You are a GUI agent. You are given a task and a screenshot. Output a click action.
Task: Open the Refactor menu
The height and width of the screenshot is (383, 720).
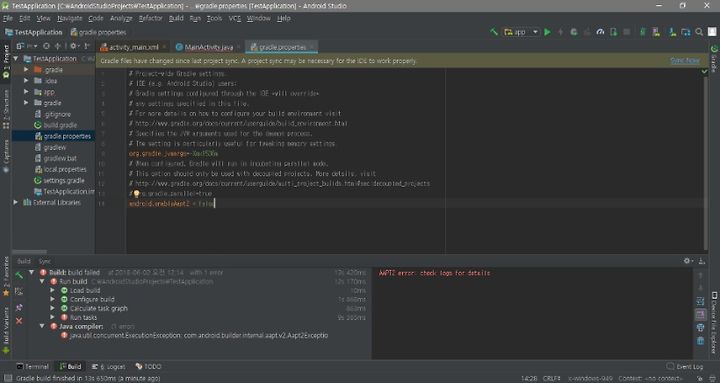tap(151, 18)
